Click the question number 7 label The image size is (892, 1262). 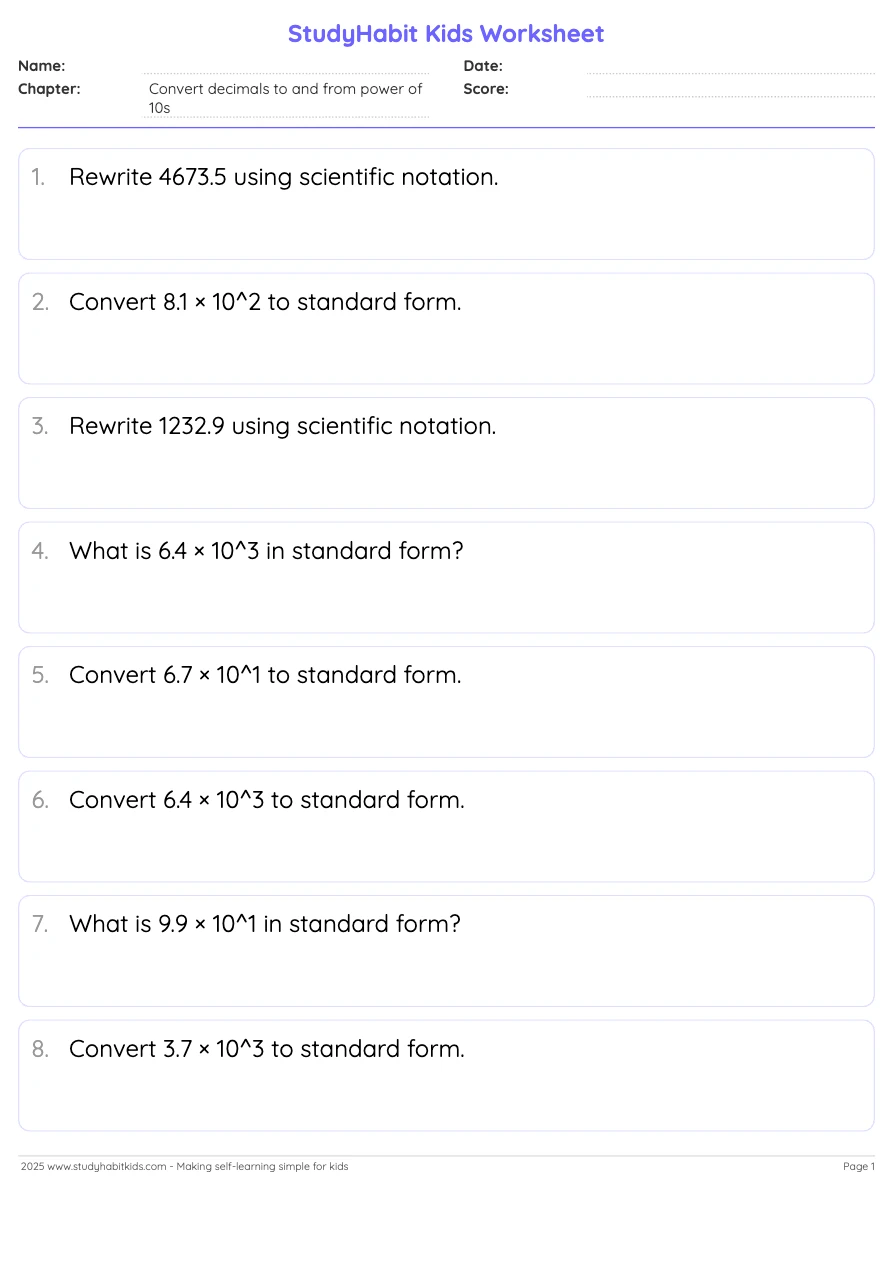coord(40,924)
